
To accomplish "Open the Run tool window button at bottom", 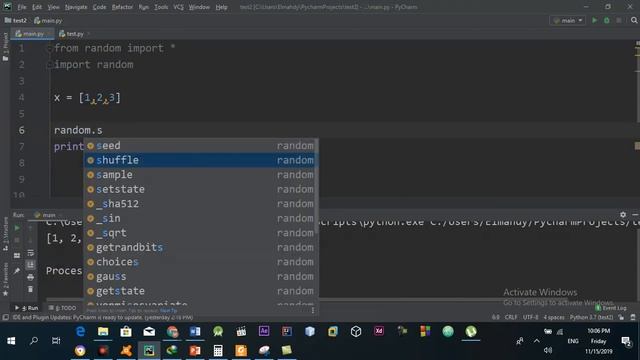I will tap(27, 308).
